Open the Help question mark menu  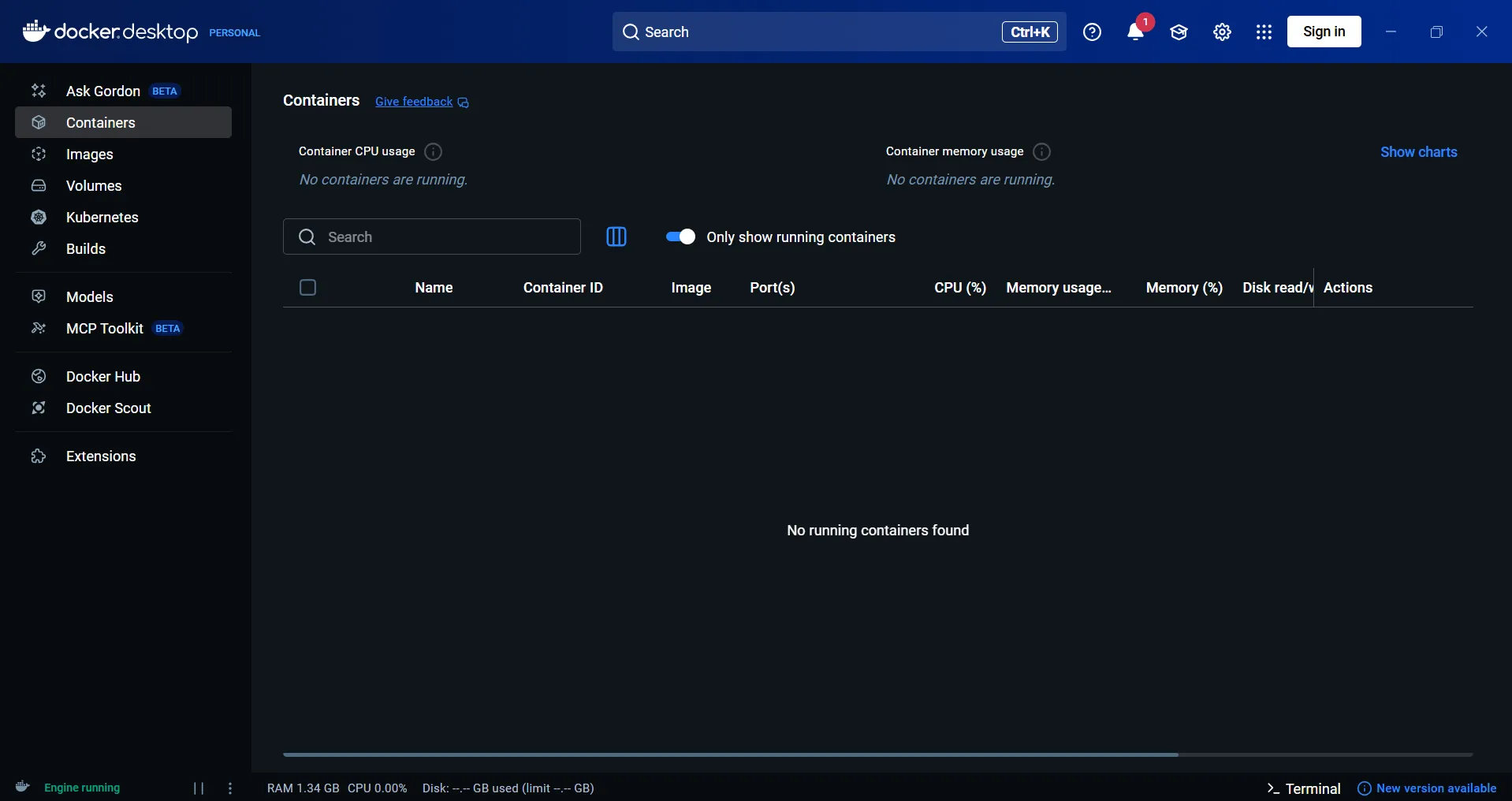tap(1091, 32)
